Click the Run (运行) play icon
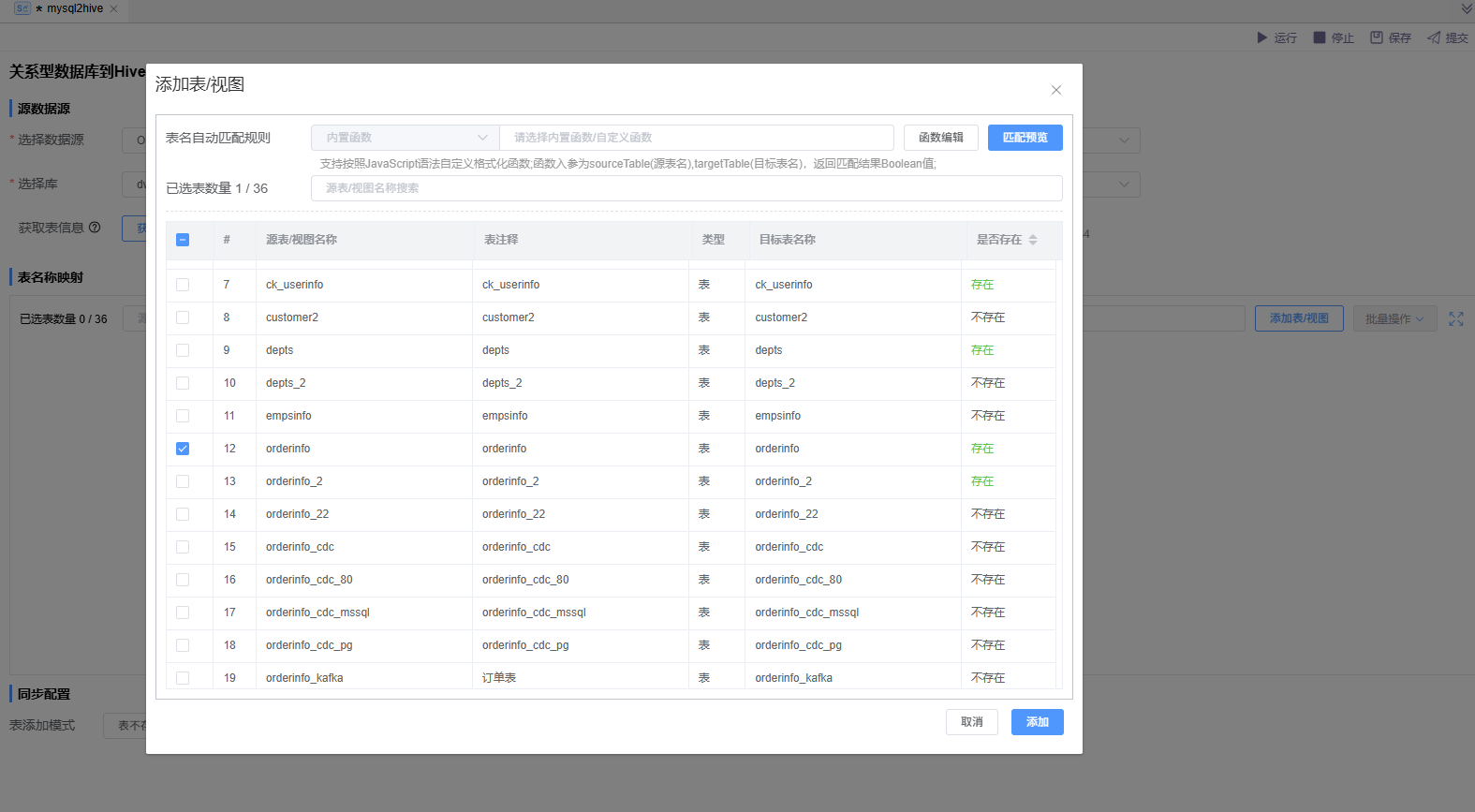Image resolution: width=1475 pixels, height=812 pixels. pos(1261,37)
